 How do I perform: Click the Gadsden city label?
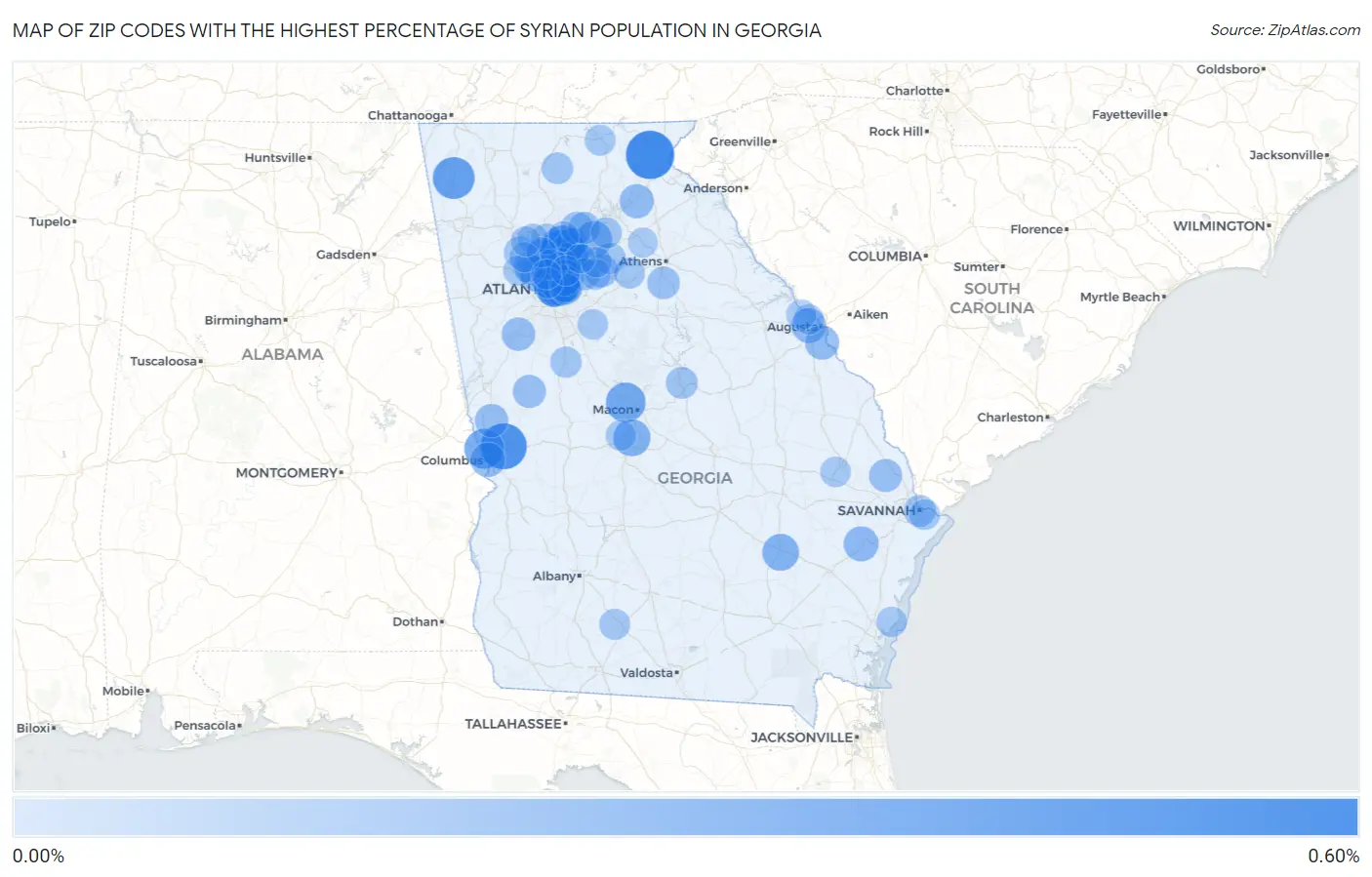point(343,254)
